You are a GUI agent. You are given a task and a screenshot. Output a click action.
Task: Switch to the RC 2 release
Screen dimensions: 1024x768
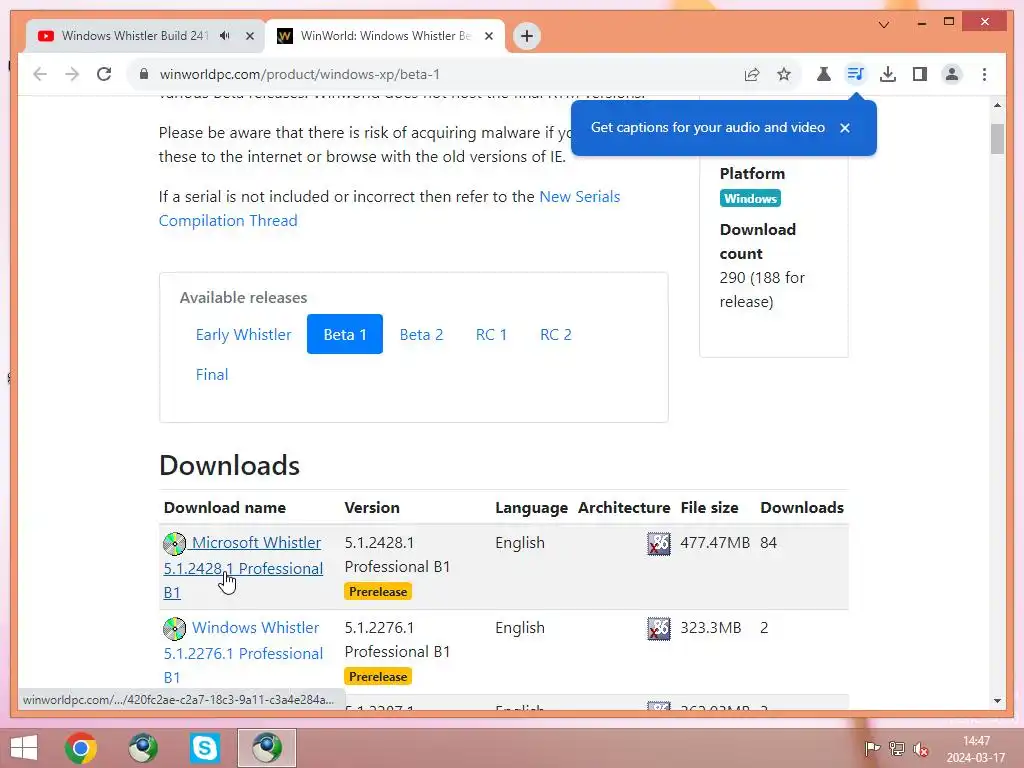[556, 334]
